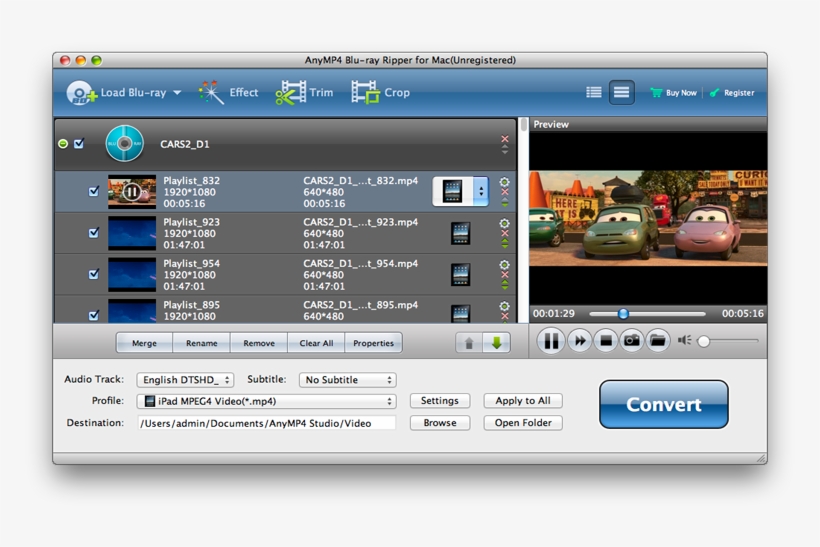Open settings gear for Playlist_954
The height and width of the screenshot is (547, 820).
click(x=504, y=264)
